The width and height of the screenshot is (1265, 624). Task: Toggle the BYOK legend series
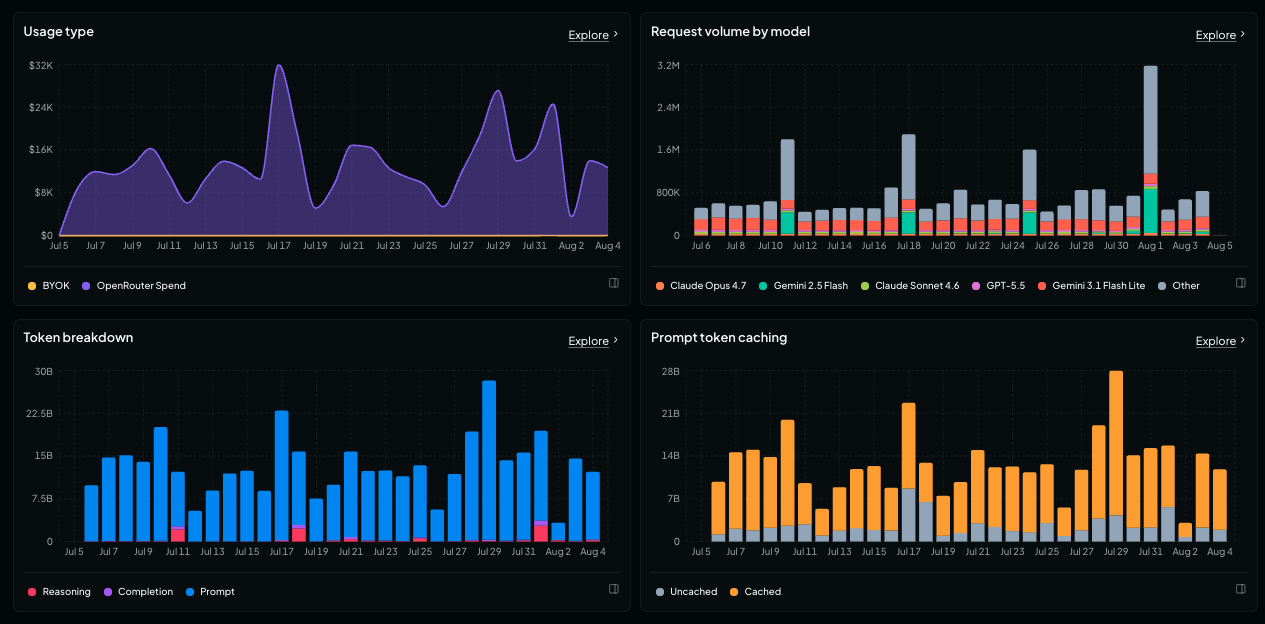[x=49, y=285]
